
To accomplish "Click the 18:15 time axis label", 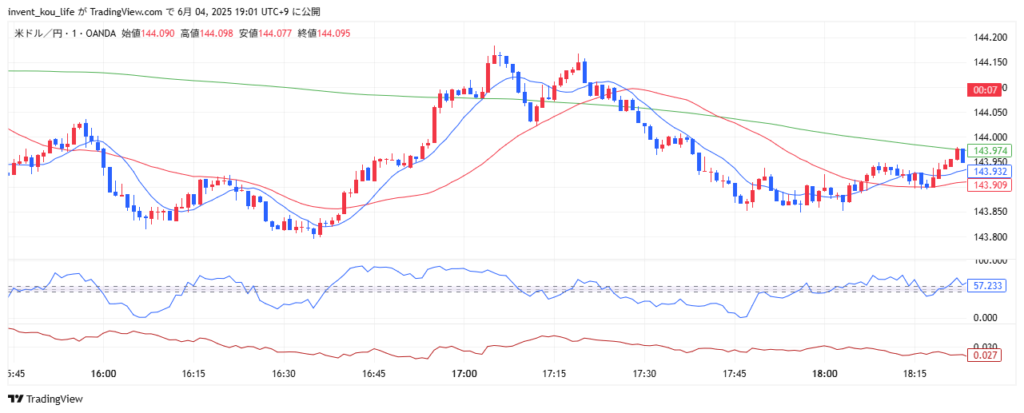I will pos(915,374).
